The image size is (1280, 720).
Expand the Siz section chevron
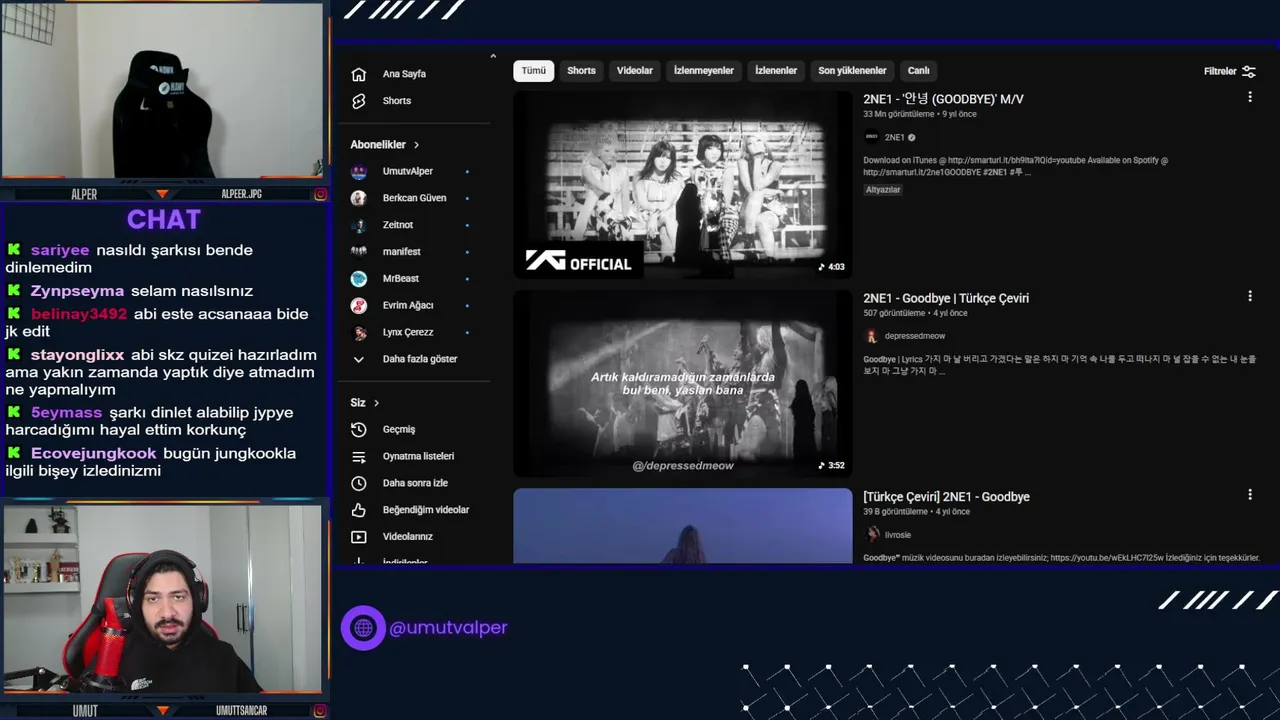tap(377, 403)
